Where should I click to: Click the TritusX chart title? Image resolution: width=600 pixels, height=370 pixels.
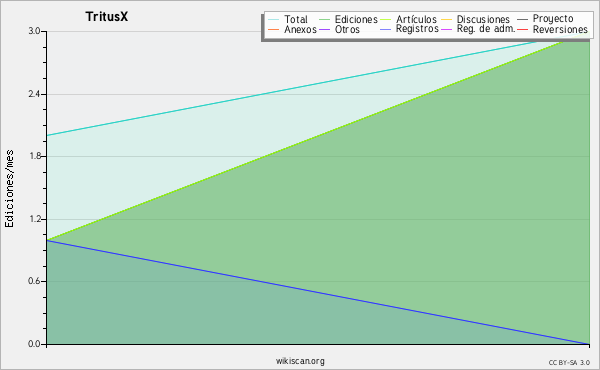(x=107, y=17)
